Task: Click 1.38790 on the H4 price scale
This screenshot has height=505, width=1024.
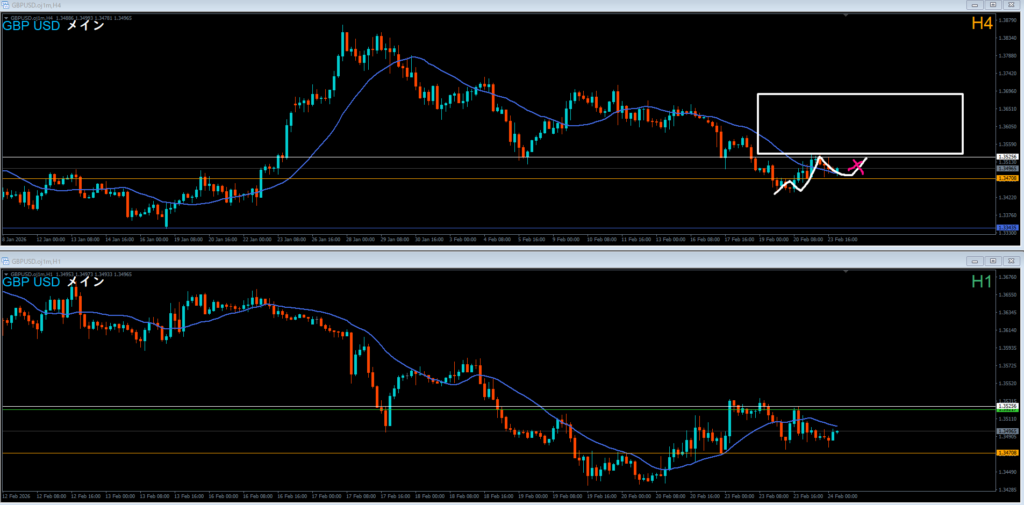Action: [1006, 21]
